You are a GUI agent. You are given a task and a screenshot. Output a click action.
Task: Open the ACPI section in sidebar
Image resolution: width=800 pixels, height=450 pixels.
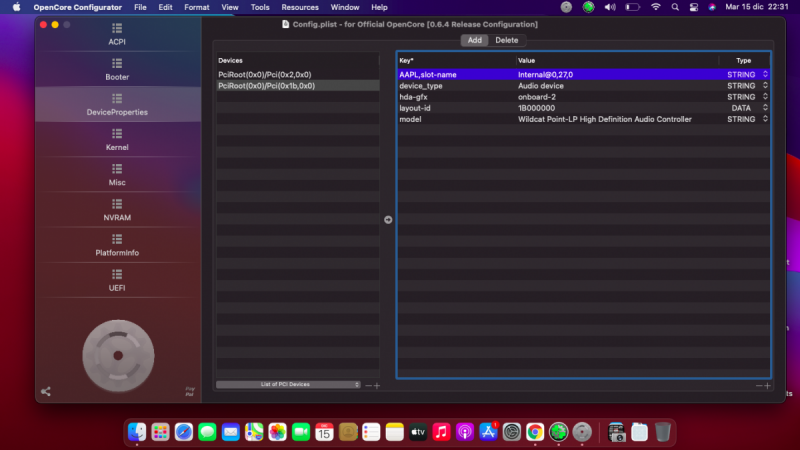[117, 35]
